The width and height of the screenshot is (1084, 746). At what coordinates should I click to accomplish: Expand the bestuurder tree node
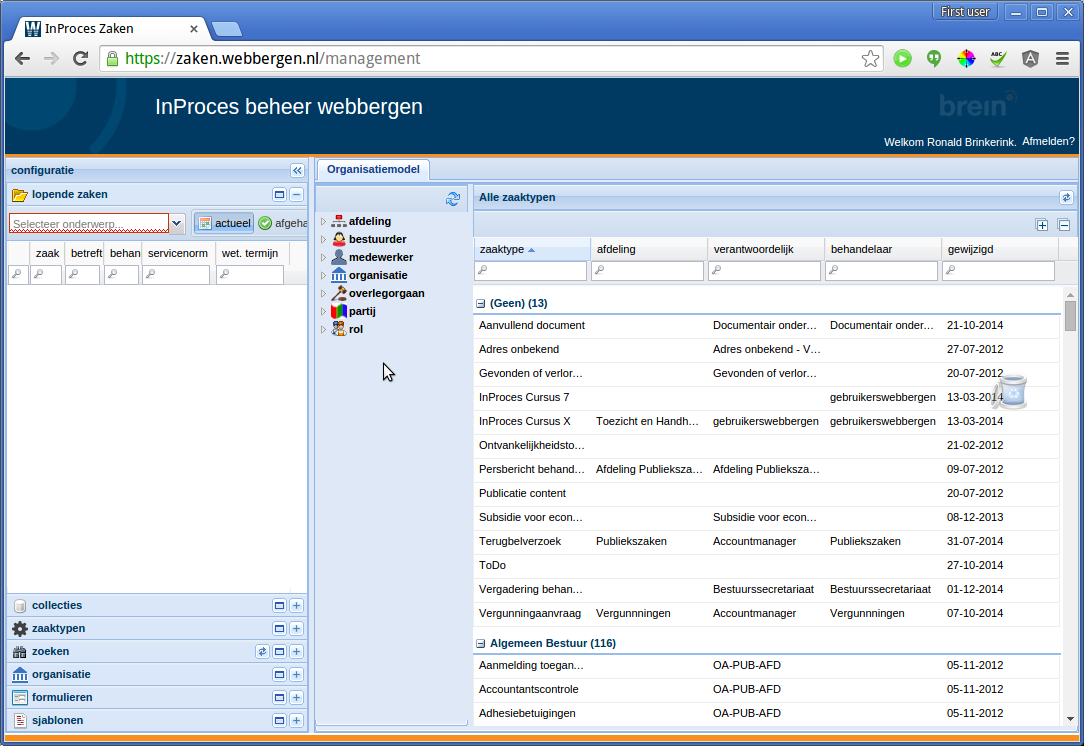point(323,239)
